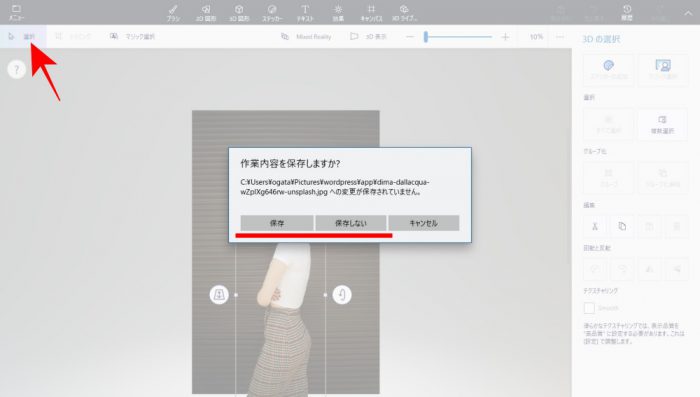Click キャンセル to dismiss the dialog
700x397 pixels.
pos(424,223)
